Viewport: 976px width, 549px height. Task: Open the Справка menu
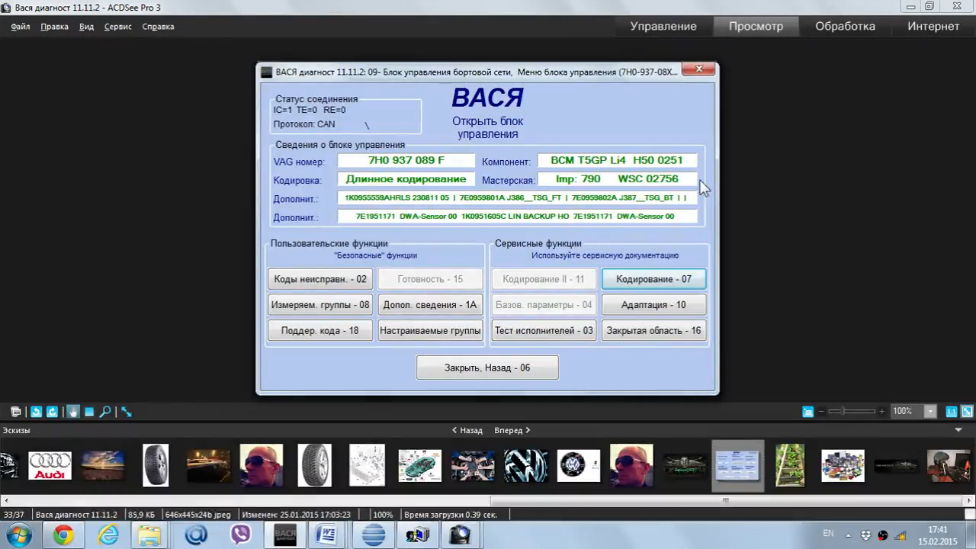(x=158, y=27)
